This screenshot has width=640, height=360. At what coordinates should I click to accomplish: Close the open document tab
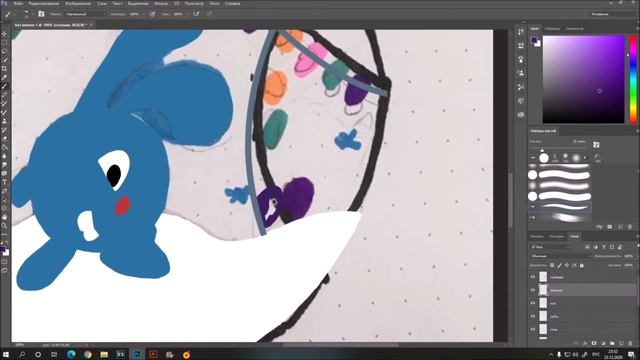coord(91,25)
